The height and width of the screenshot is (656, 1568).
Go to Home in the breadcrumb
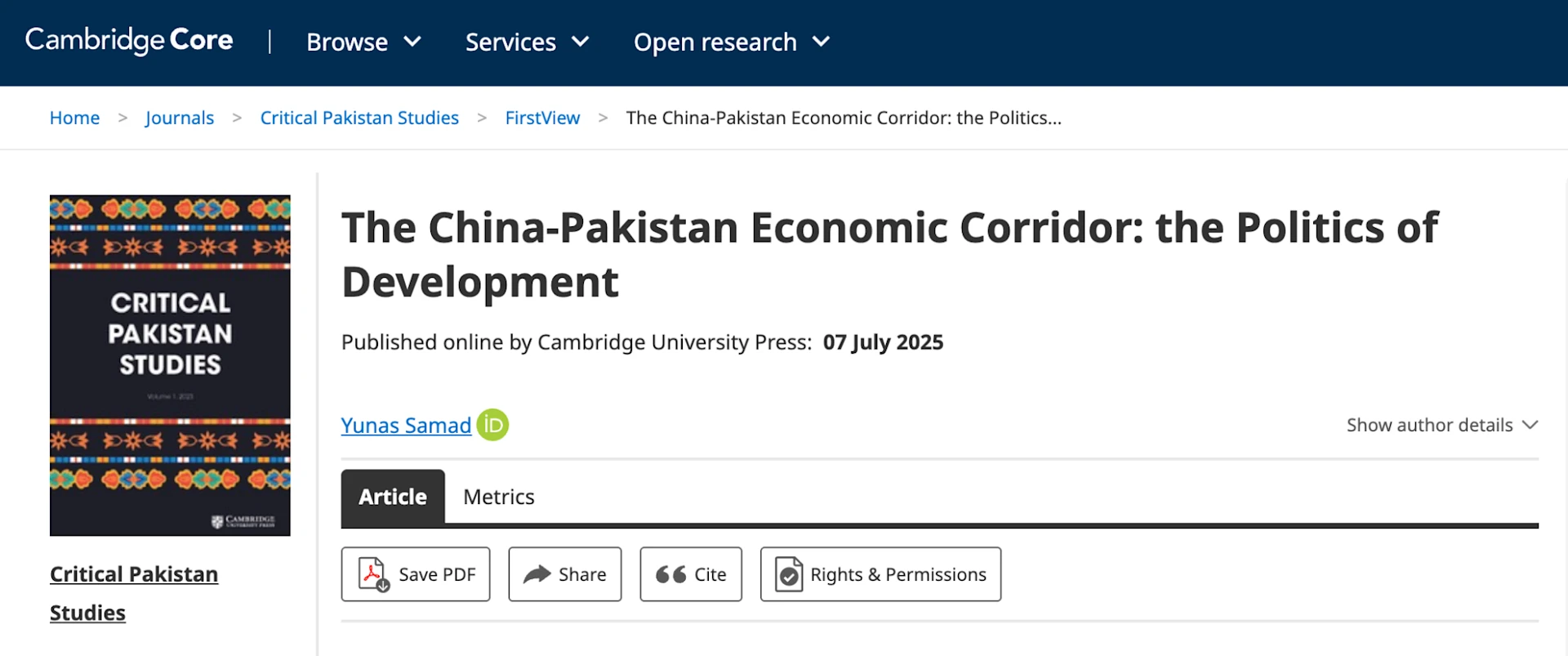[x=75, y=118]
